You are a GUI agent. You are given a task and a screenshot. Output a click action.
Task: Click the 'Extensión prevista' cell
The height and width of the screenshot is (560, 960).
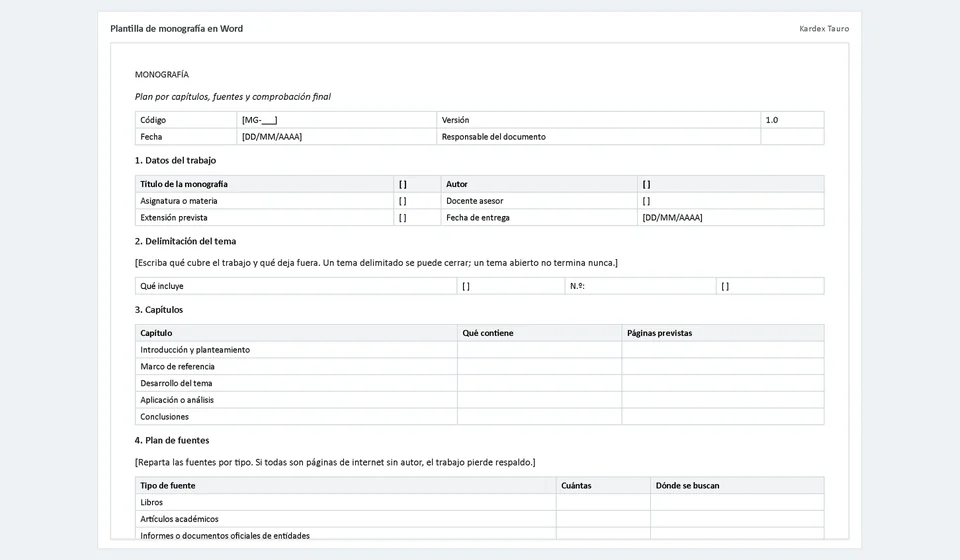264,217
